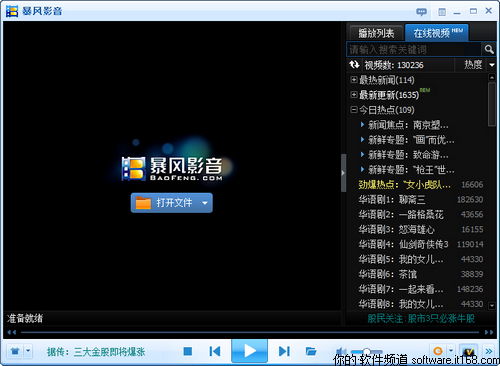Viewport: 500px width, 366px height.
Task: Open the feedback chat bubble icon in the title bar
Action: [421, 12]
